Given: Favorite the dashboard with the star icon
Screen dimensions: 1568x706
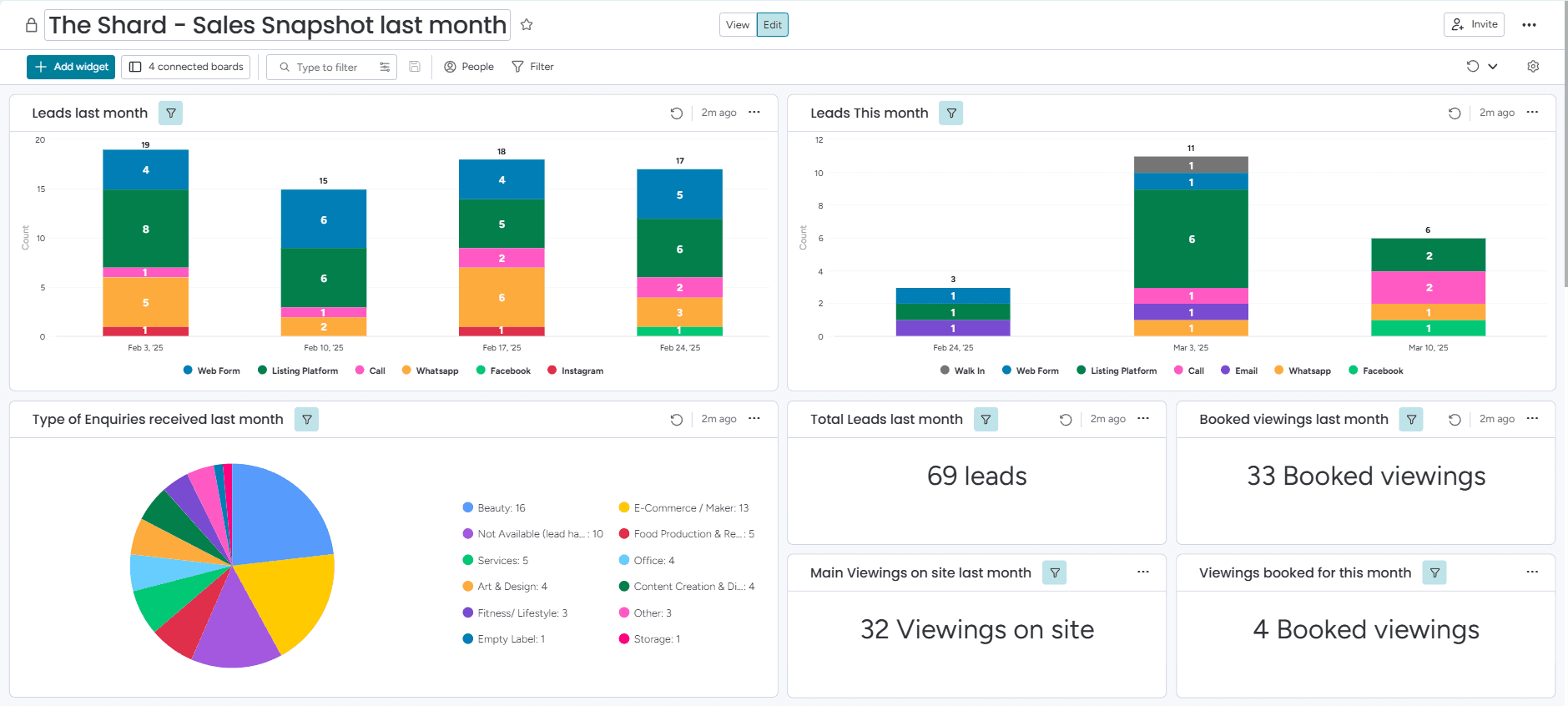Looking at the screenshot, I should point(527,25).
